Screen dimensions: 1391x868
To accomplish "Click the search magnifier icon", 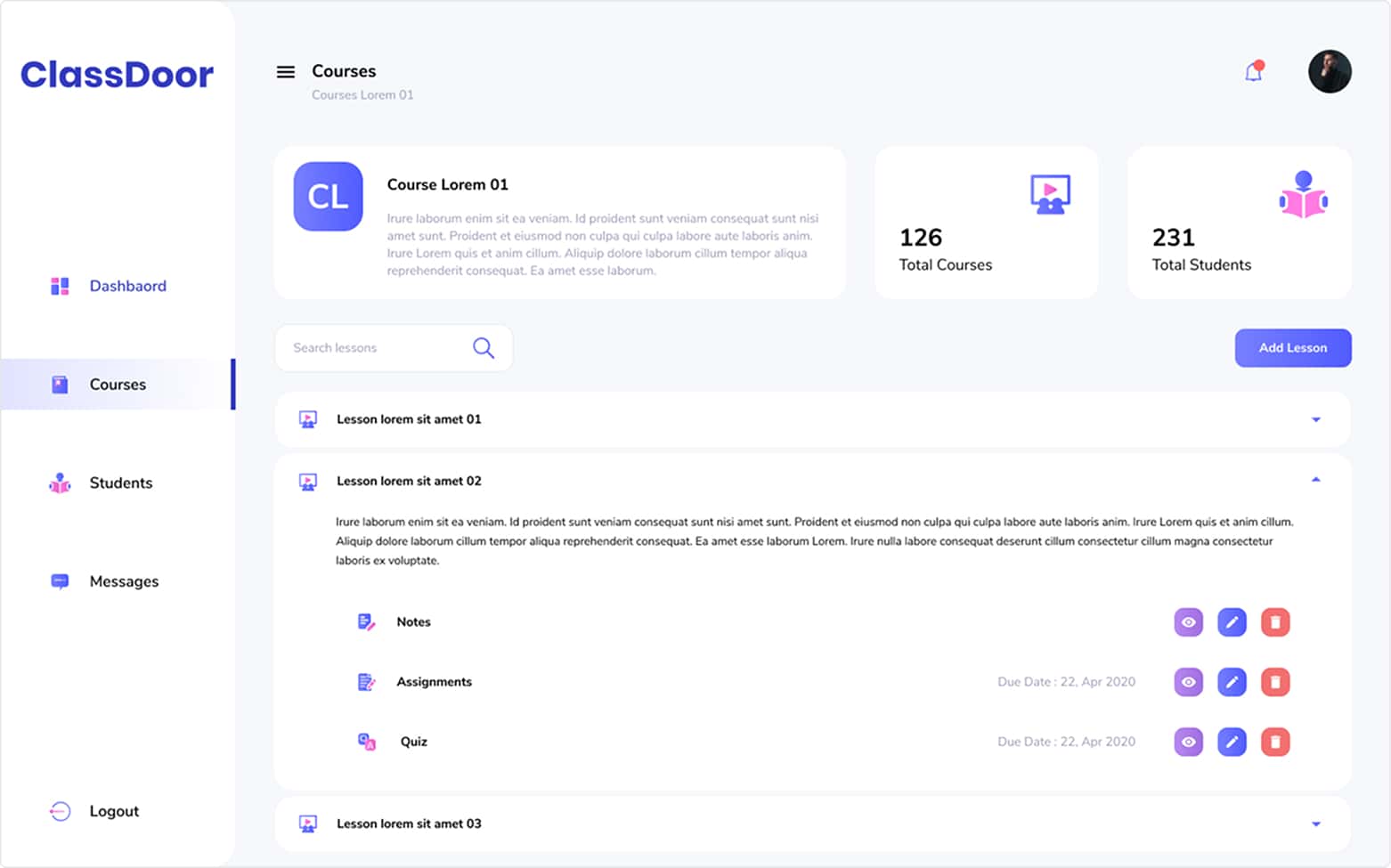I will pos(484,348).
